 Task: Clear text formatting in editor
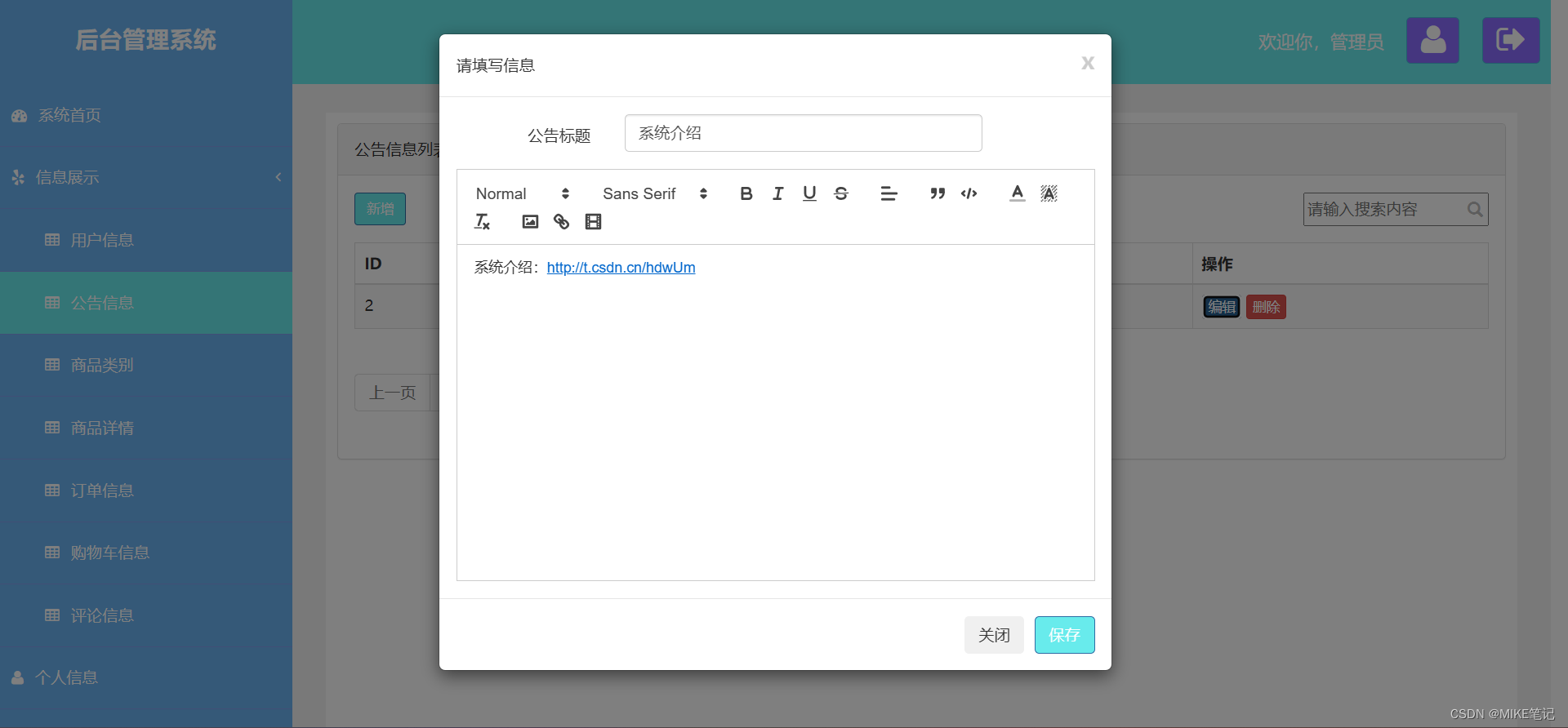click(x=483, y=221)
